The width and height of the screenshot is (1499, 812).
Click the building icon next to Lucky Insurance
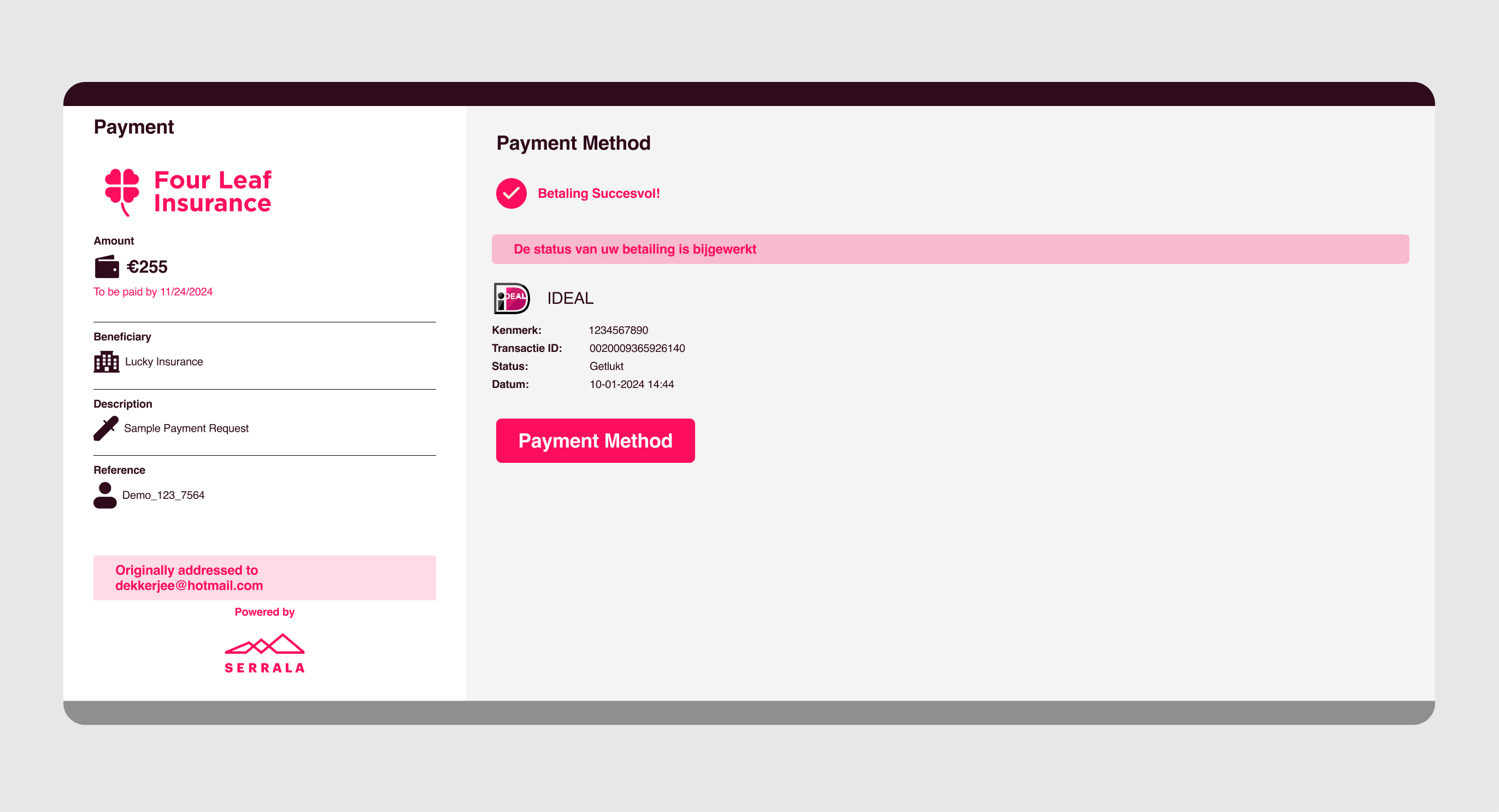click(105, 361)
